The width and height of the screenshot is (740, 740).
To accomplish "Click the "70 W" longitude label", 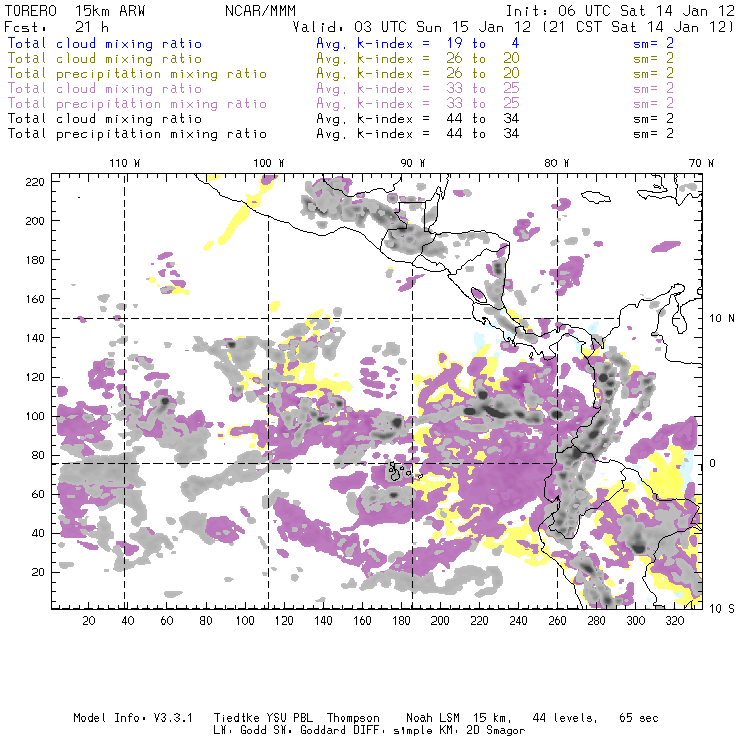I will pyautogui.click(x=701, y=163).
